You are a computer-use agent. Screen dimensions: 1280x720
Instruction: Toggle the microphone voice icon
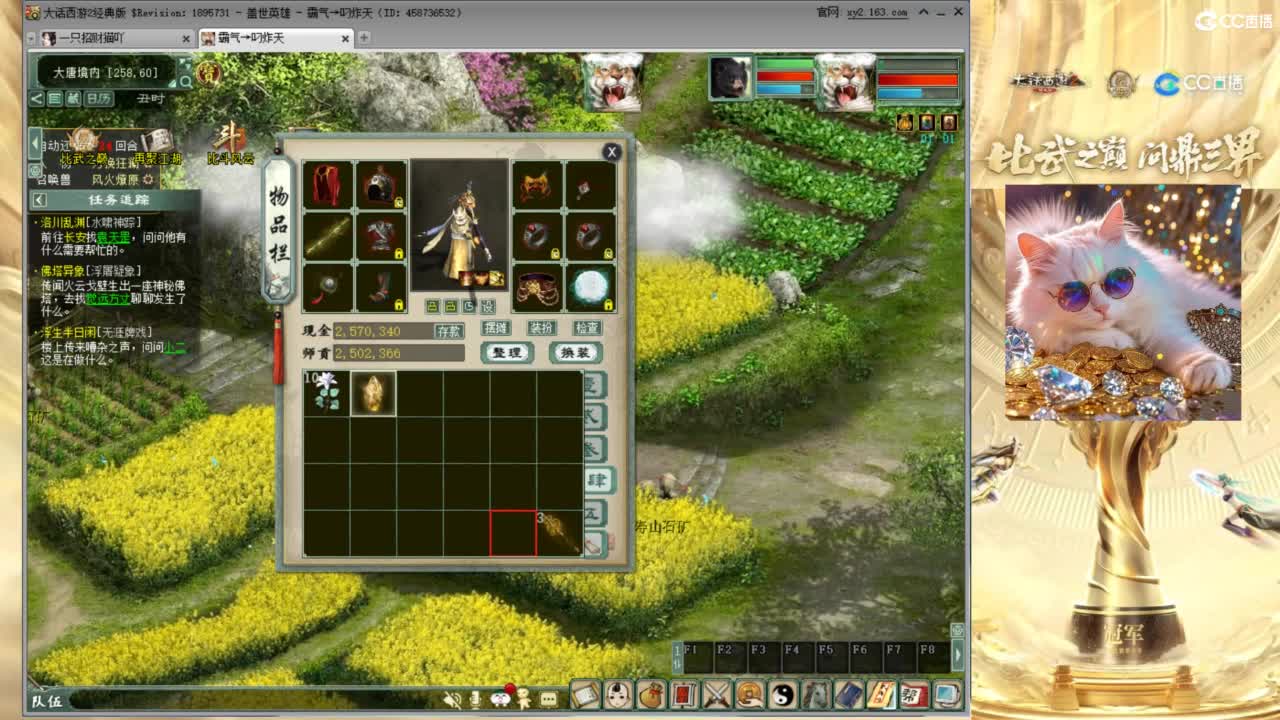pyautogui.click(x=476, y=699)
